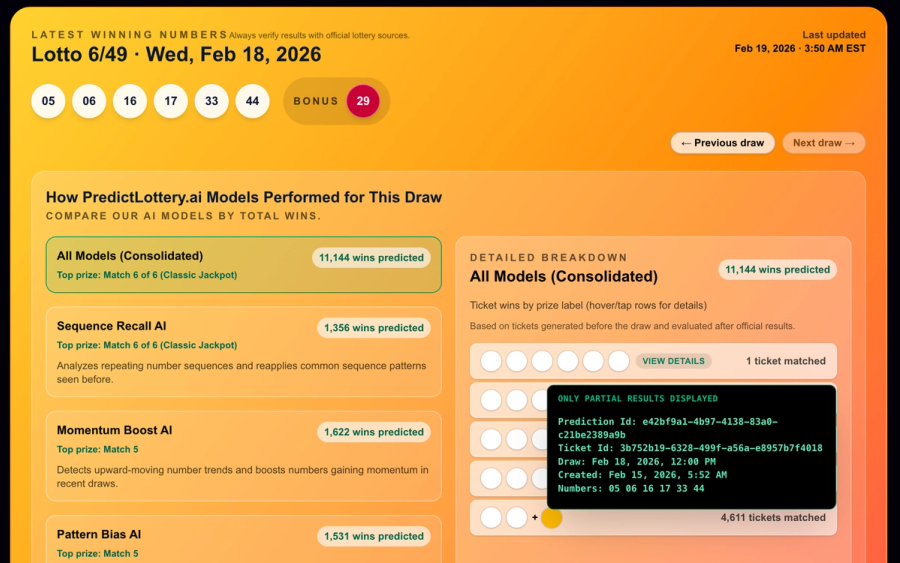Click winning number ball 44
Viewport: 900px width, 563px height.
(x=252, y=101)
